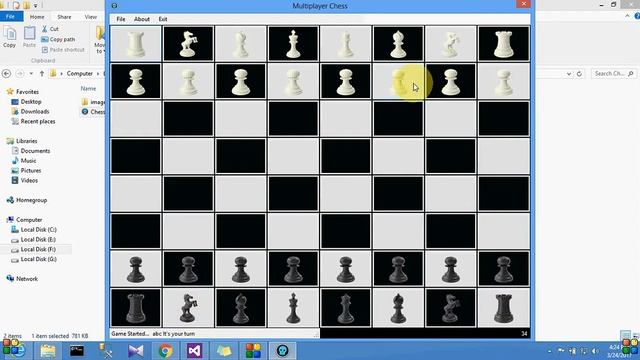
Task: Select Local Disk (F:) in navigation pane
Action: pyautogui.click(x=33, y=249)
